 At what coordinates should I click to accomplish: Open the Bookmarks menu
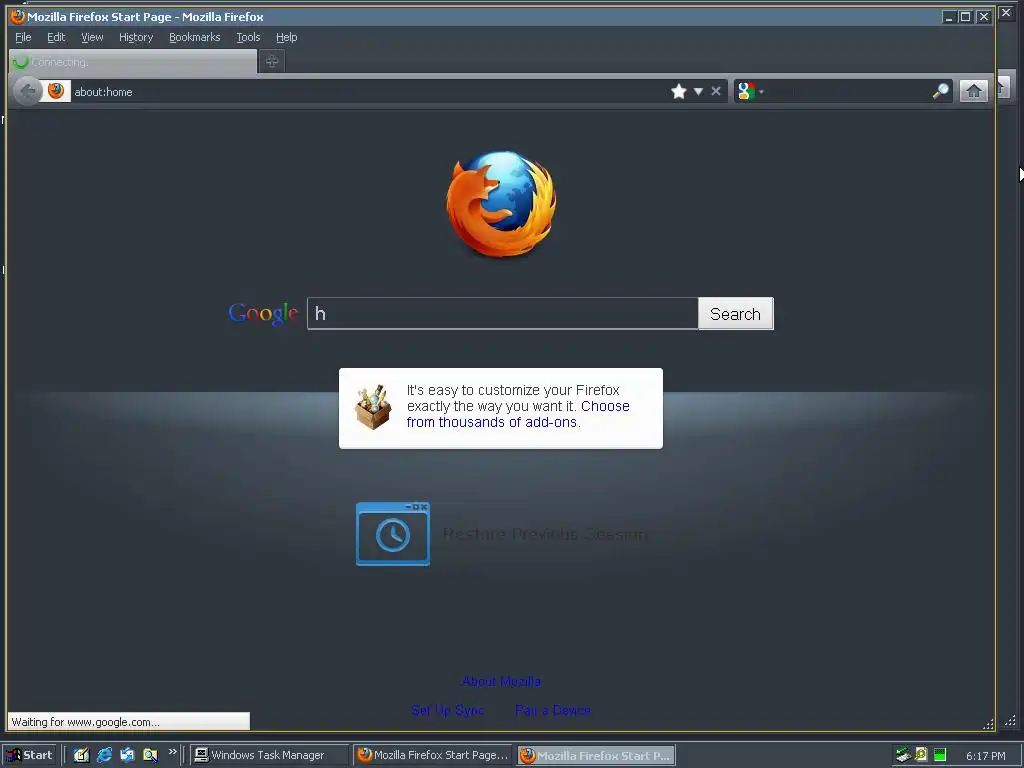(x=195, y=37)
